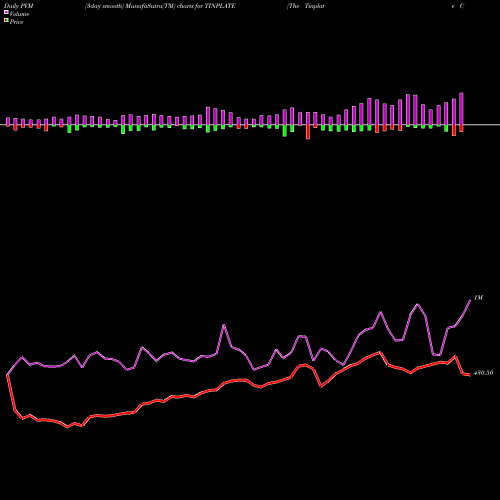The width and height of the screenshot is (500, 500).
Task: Click the Daily PVM title text
Action: [x=18, y=6]
